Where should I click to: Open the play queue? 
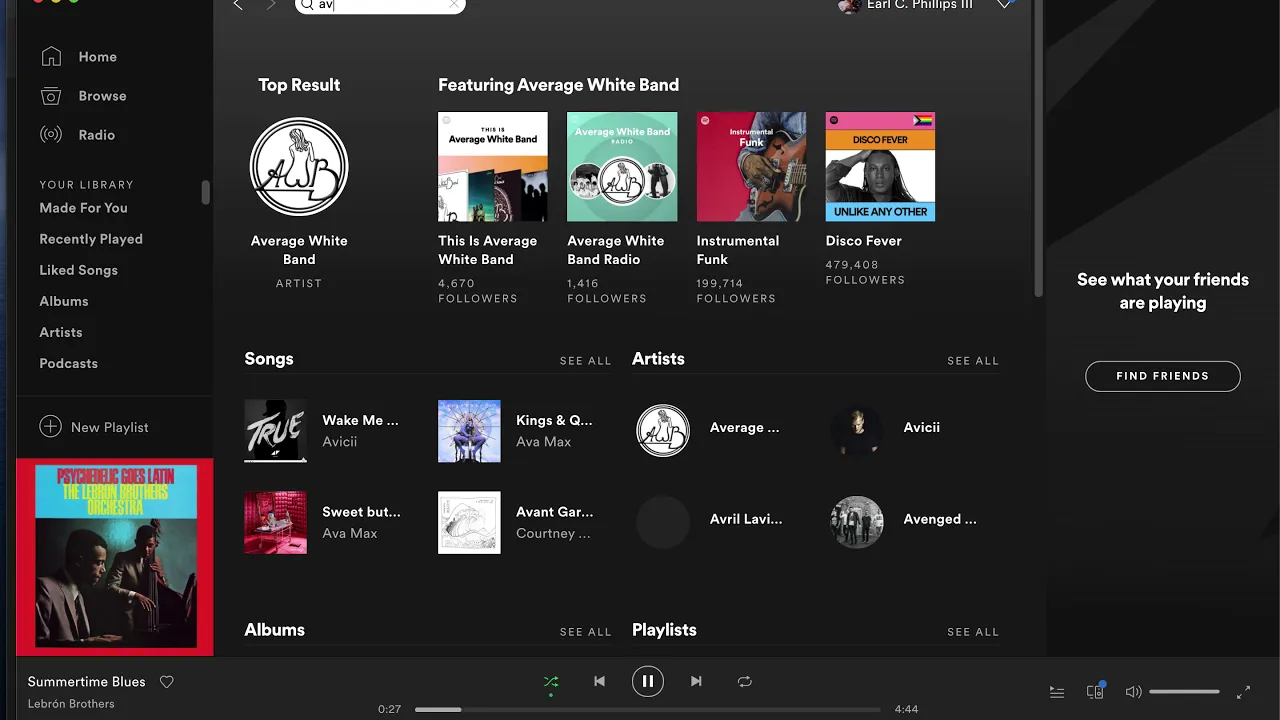pyautogui.click(x=1057, y=692)
